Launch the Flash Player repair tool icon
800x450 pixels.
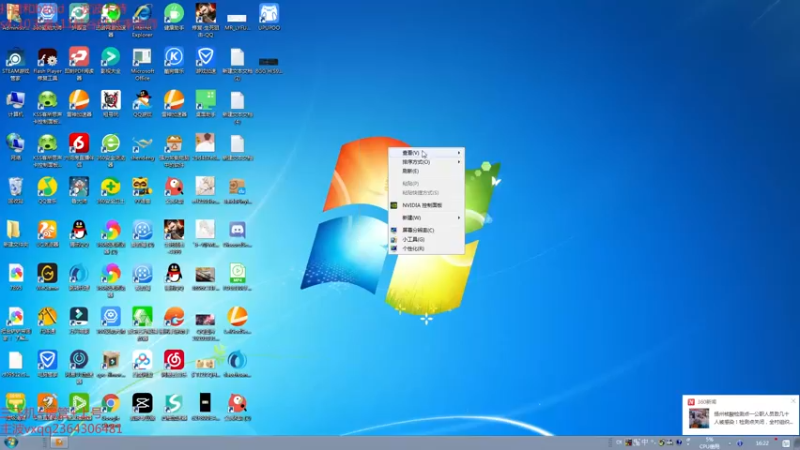coord(47,64)
